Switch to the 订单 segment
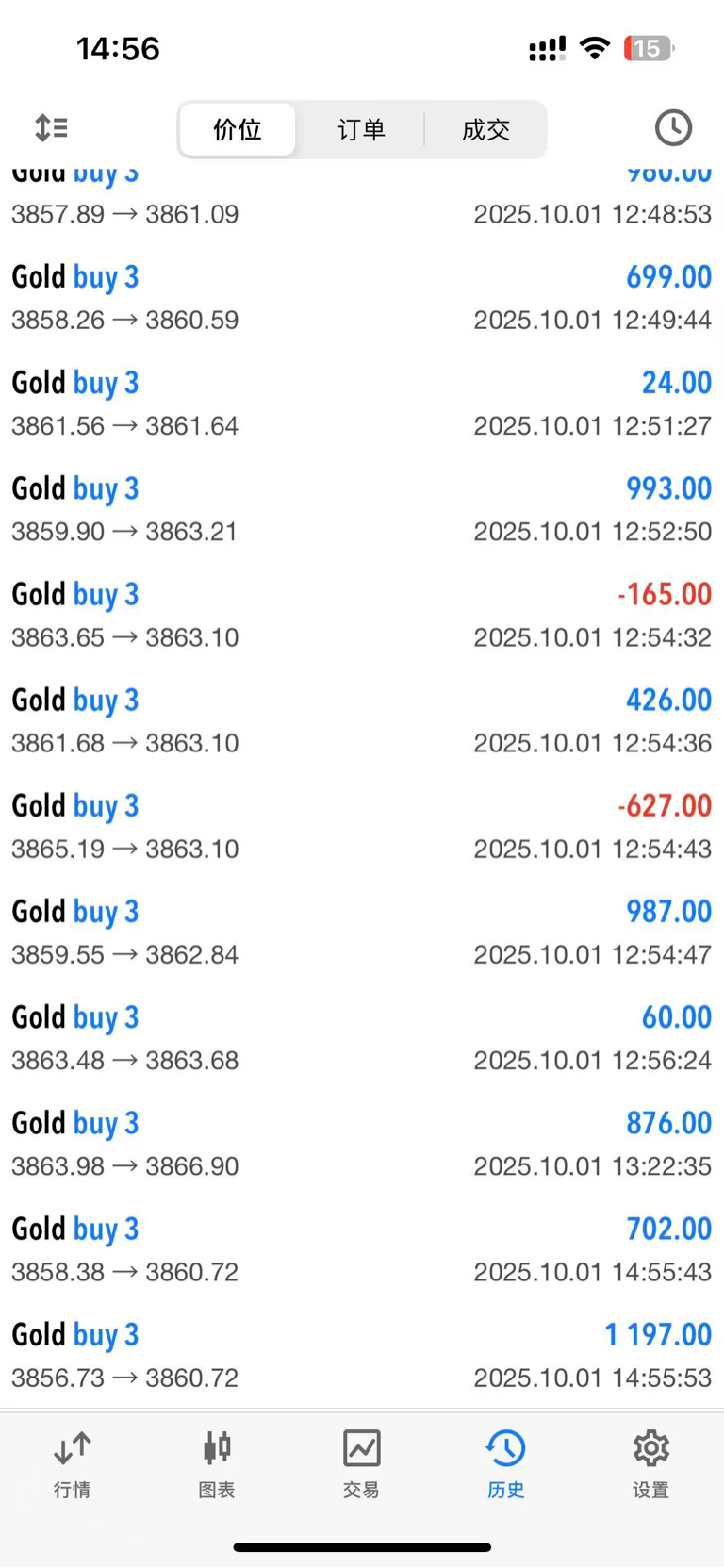The height and width of the screenshot is (1568, 724). (x=361, y=129)
